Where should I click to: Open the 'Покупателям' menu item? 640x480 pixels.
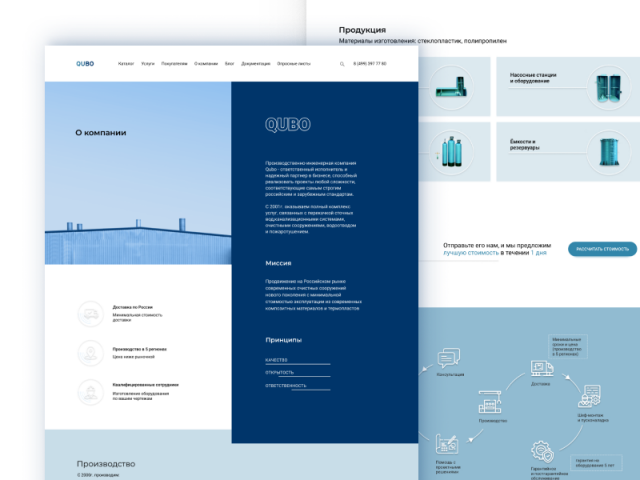pyautogui.click(x=174, y=64)
